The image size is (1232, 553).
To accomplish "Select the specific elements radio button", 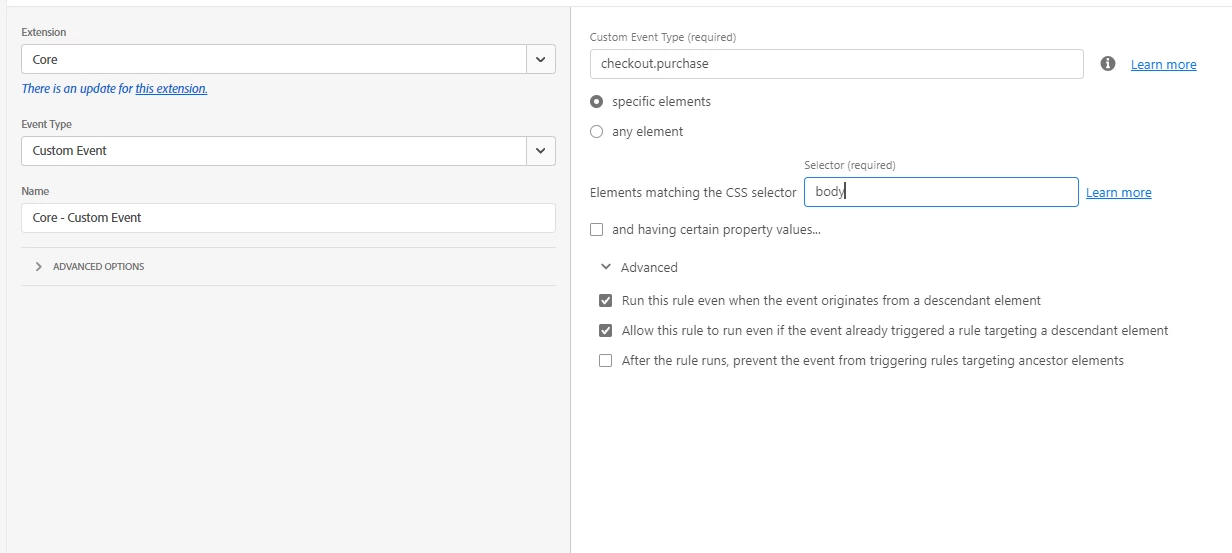I will [x=597, y=102].
